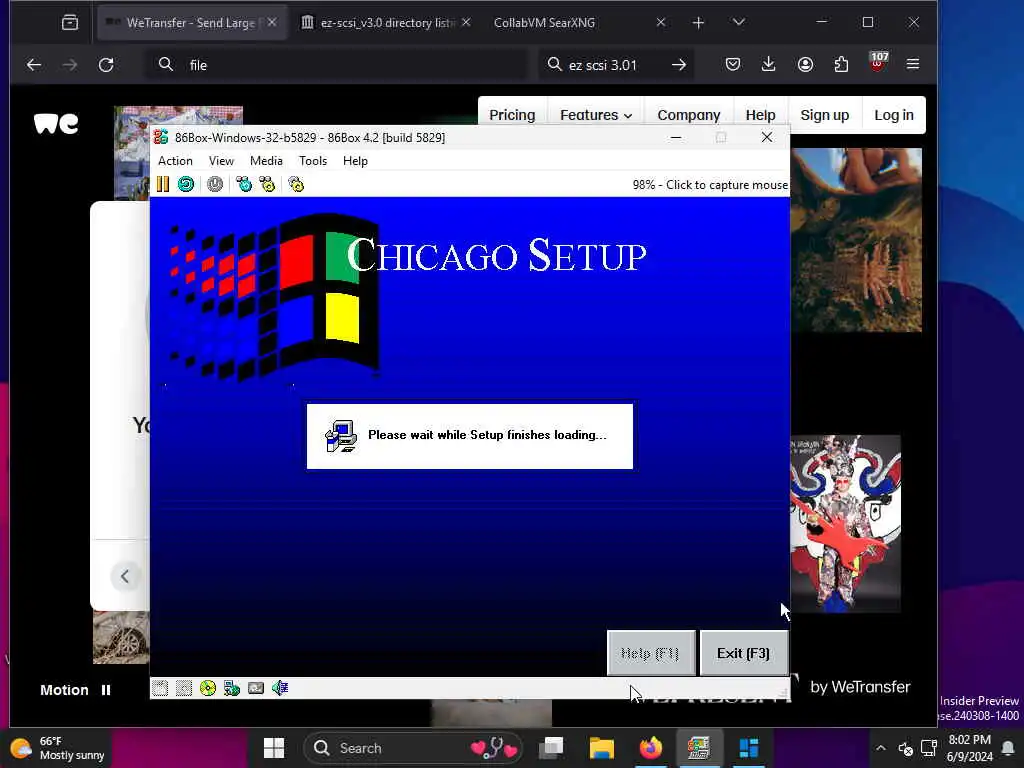Reload the current page
Screen dimensions: 1024x768
(106, 65)
